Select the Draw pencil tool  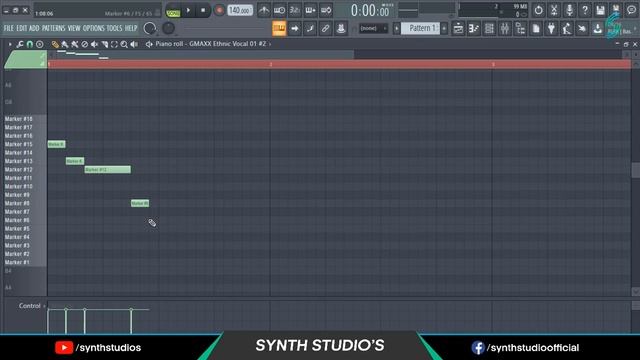tap(55, 44)
